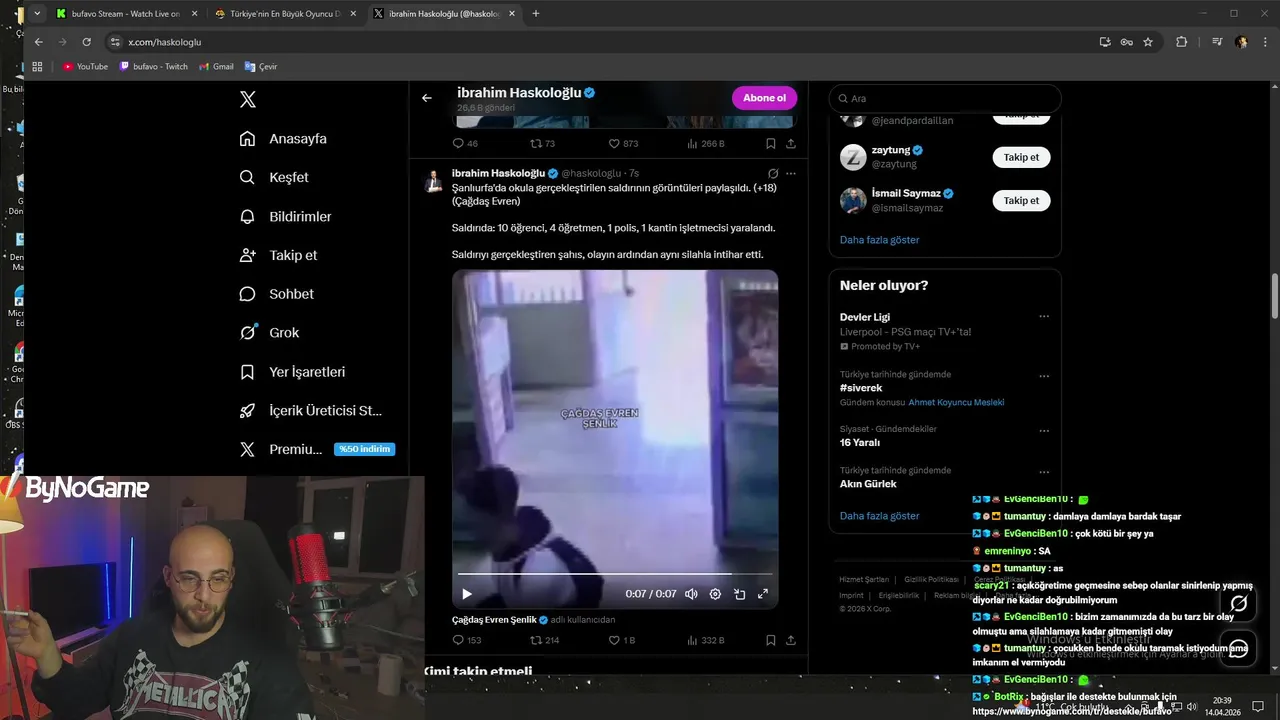
Task: Open a new browser tab
Action: point(536,14)
